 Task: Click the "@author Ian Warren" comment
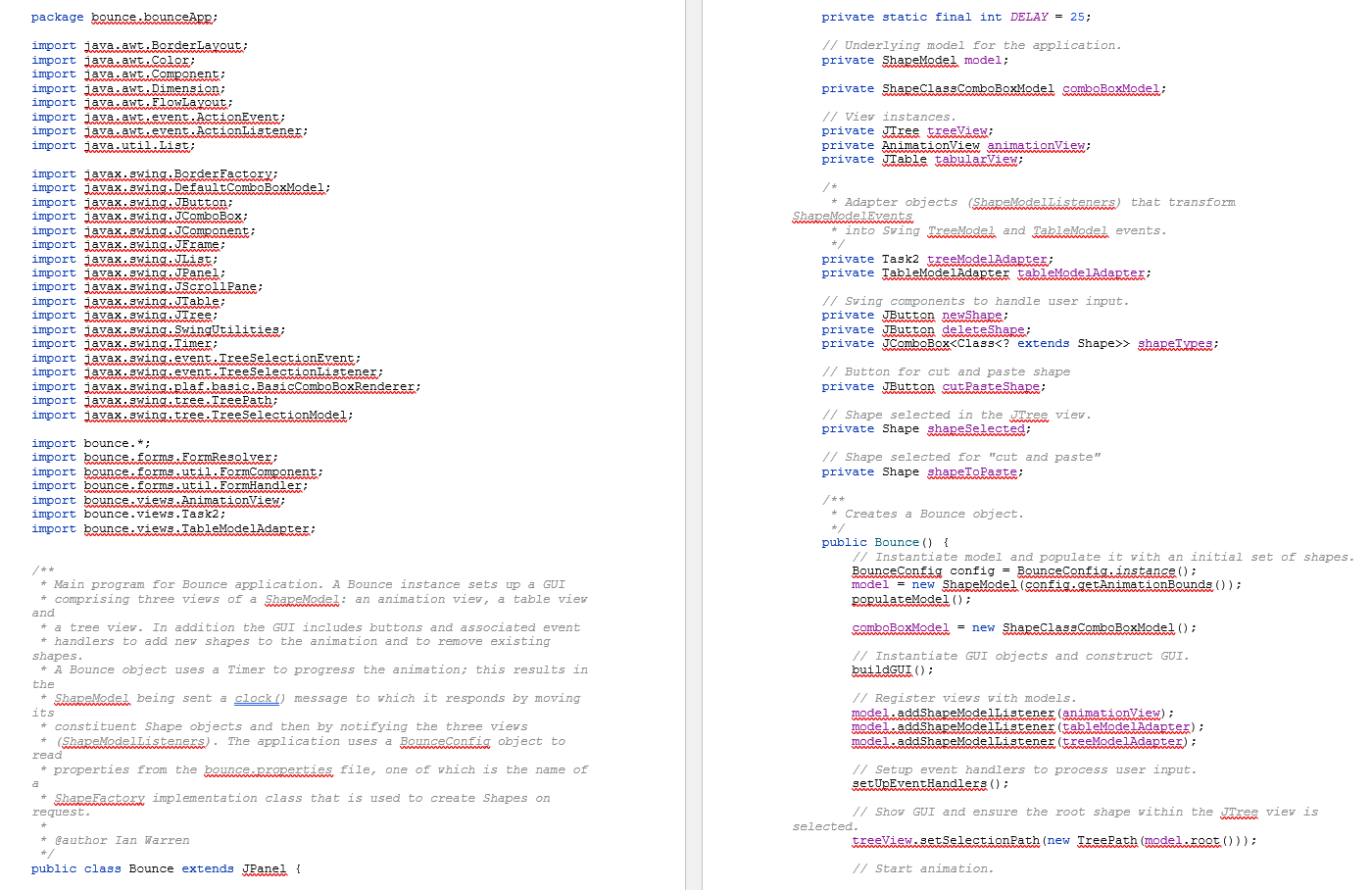pyautogui.click(x=122, y=840)
